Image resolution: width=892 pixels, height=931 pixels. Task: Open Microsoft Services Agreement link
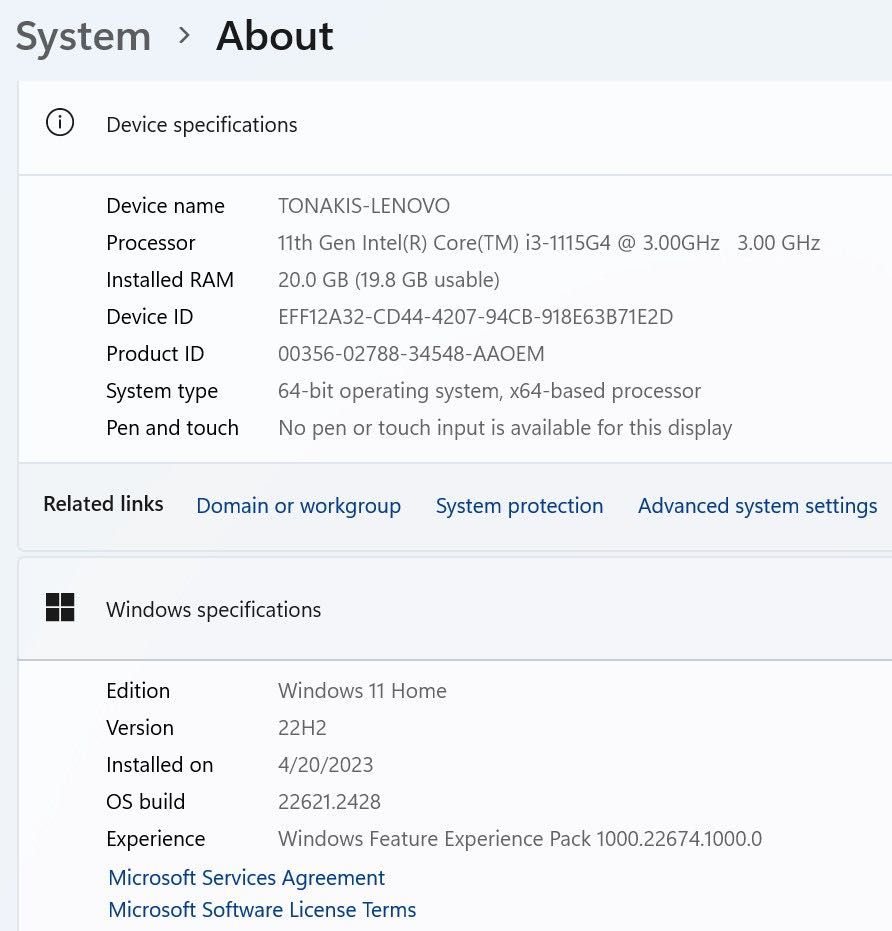pyautogui.click(x=246, y=878)
